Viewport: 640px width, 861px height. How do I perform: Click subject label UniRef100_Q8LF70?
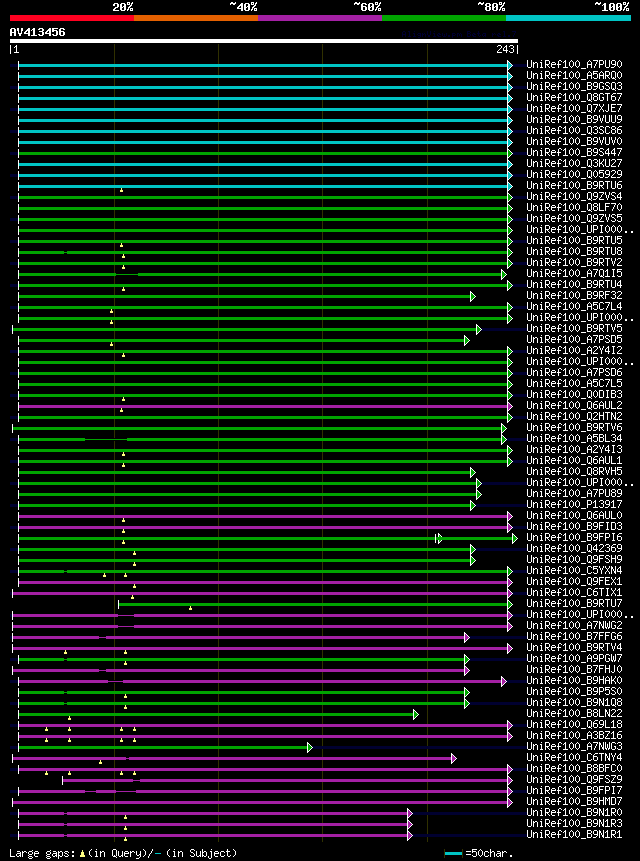point(574,207)
